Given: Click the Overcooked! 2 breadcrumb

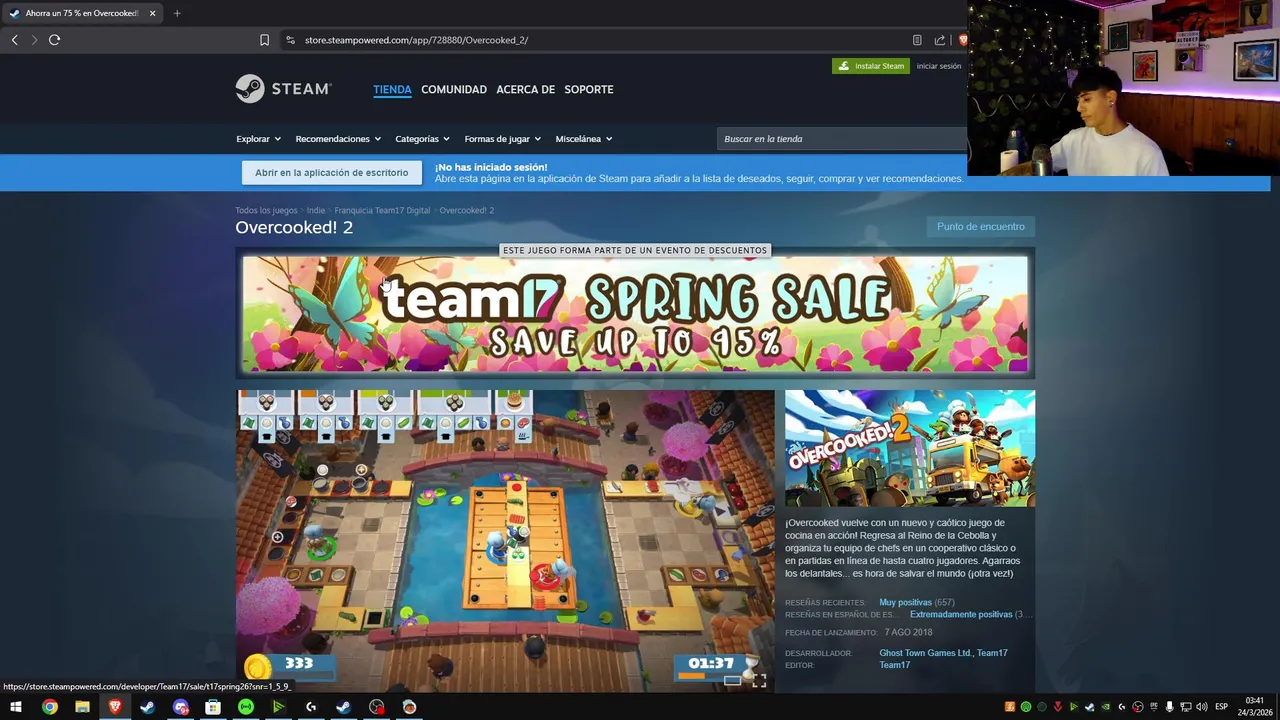Looking at the screenshot, I should [x=467, y=210].
